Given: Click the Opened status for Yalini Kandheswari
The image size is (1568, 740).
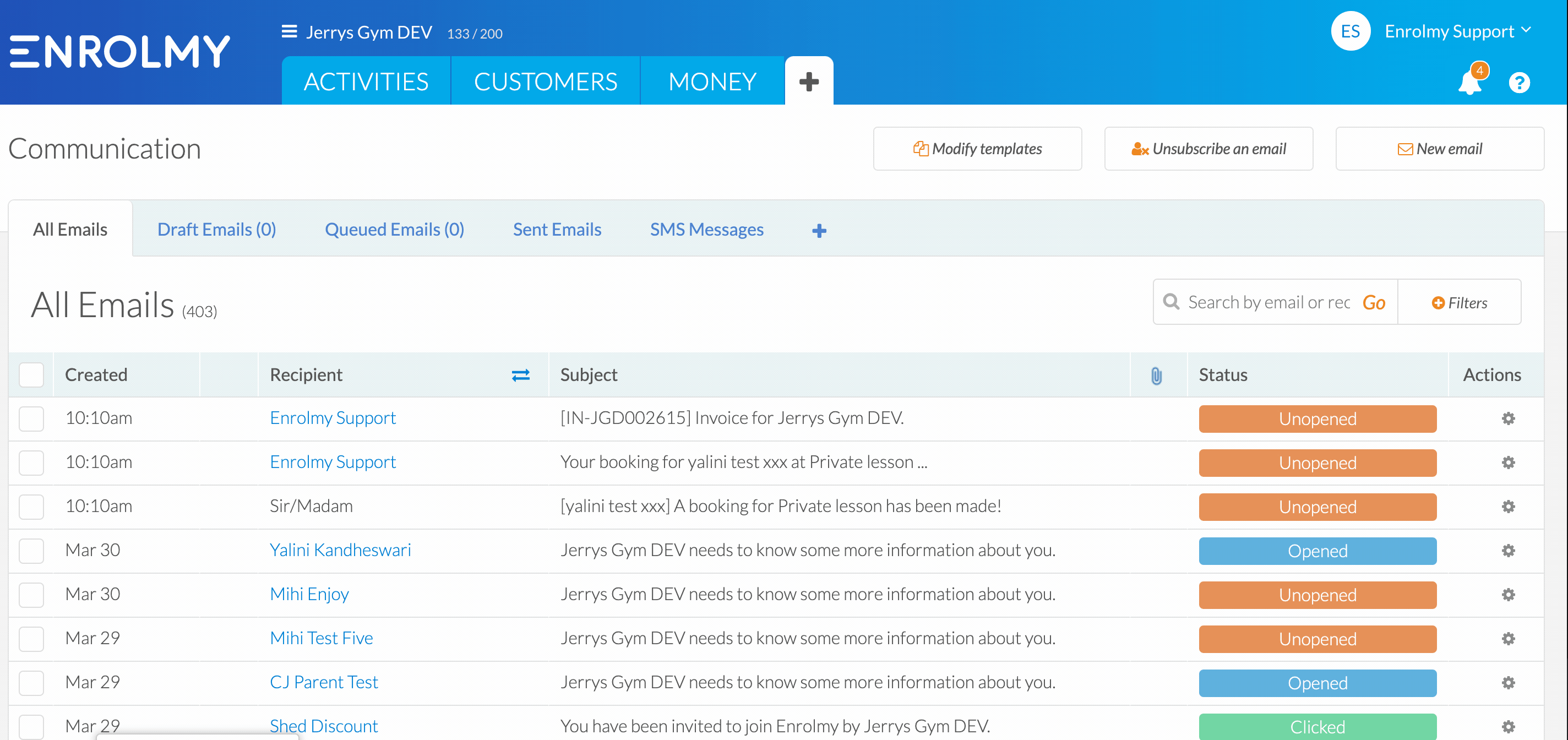Looking at the screenshot, I should click(1318, 551).
